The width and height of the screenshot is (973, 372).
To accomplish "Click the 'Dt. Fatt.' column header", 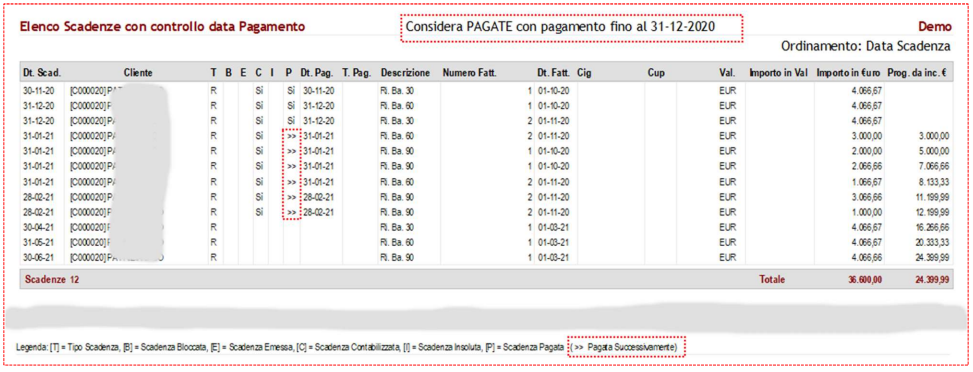I will (x=554, y=73).
